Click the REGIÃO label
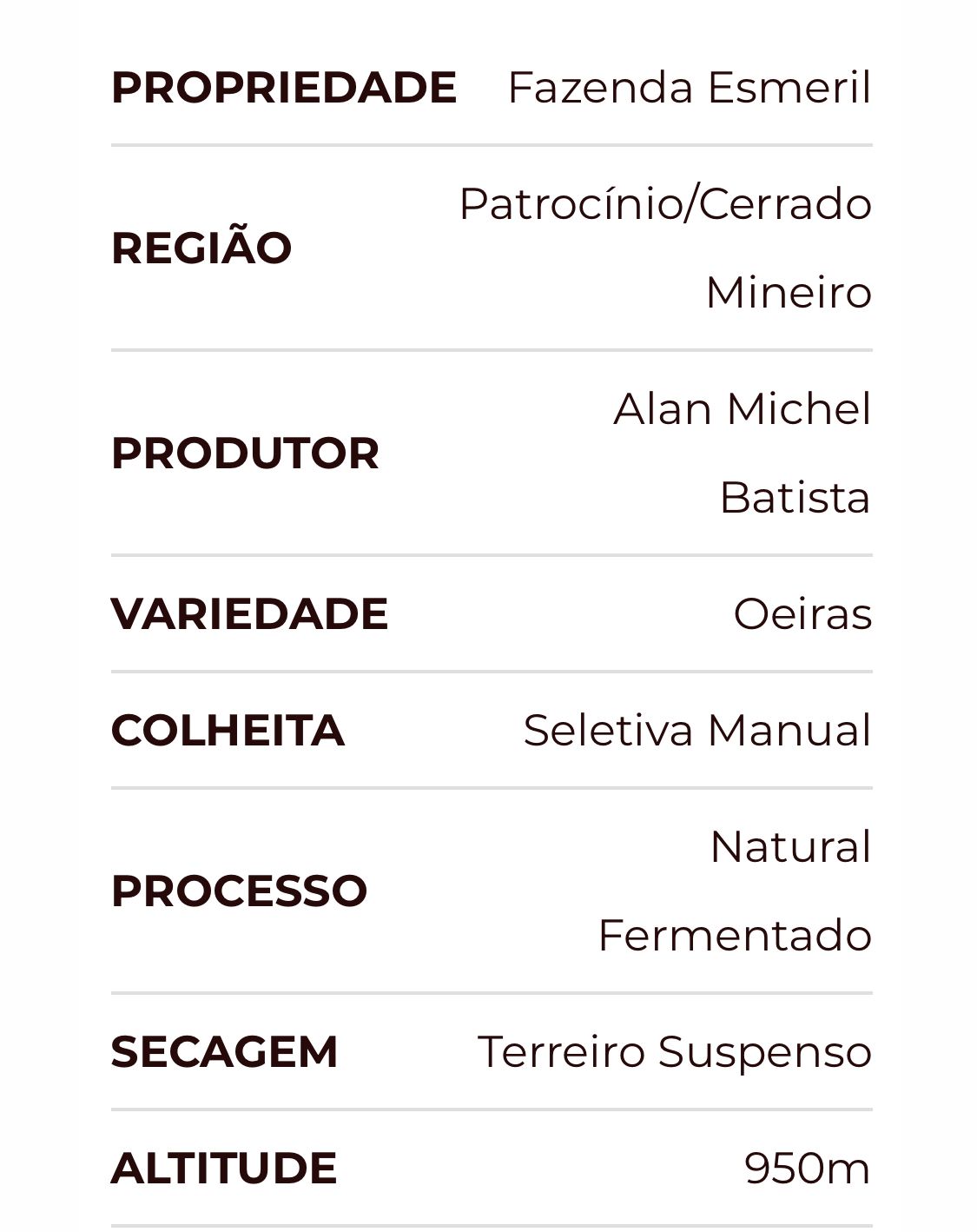Screen dimensions: 977x1232 tap(201, 248)
